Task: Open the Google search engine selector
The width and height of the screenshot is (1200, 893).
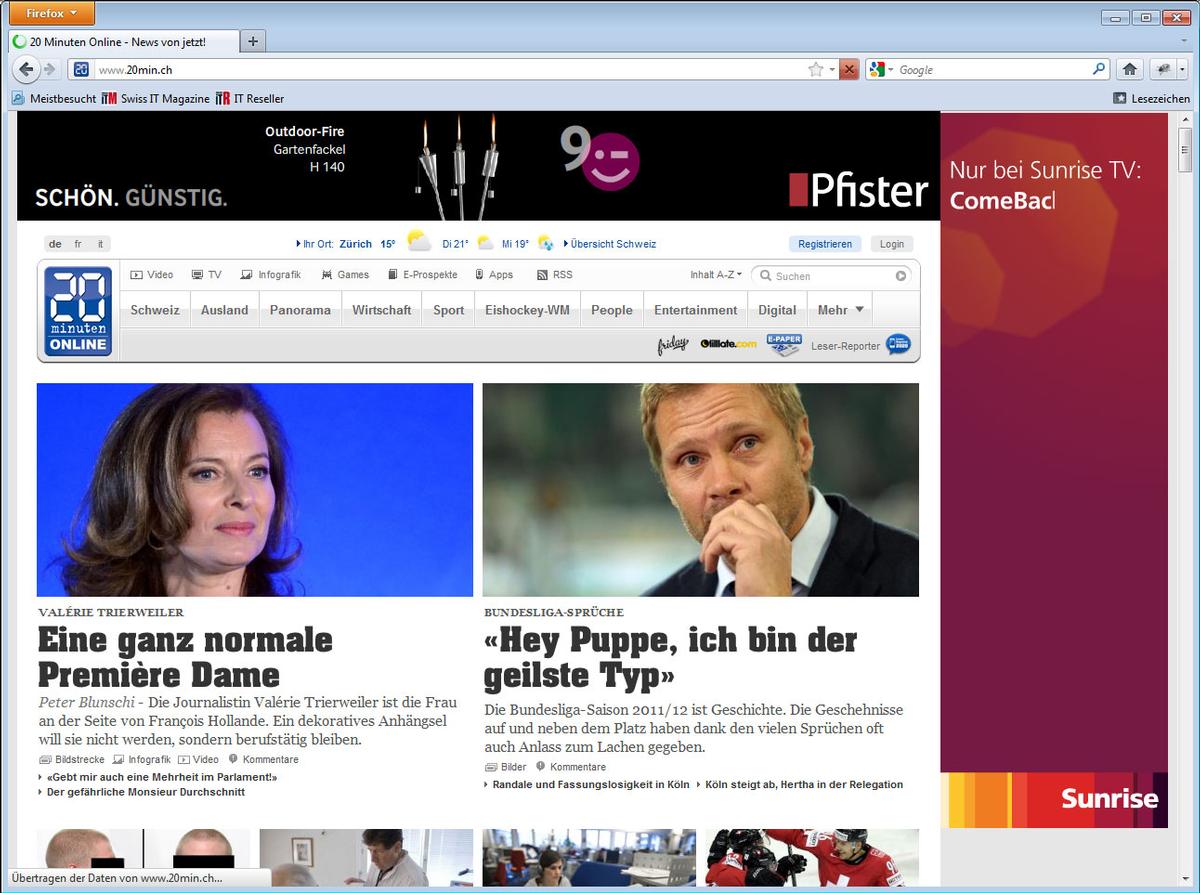Action: [x=881, y=69]
